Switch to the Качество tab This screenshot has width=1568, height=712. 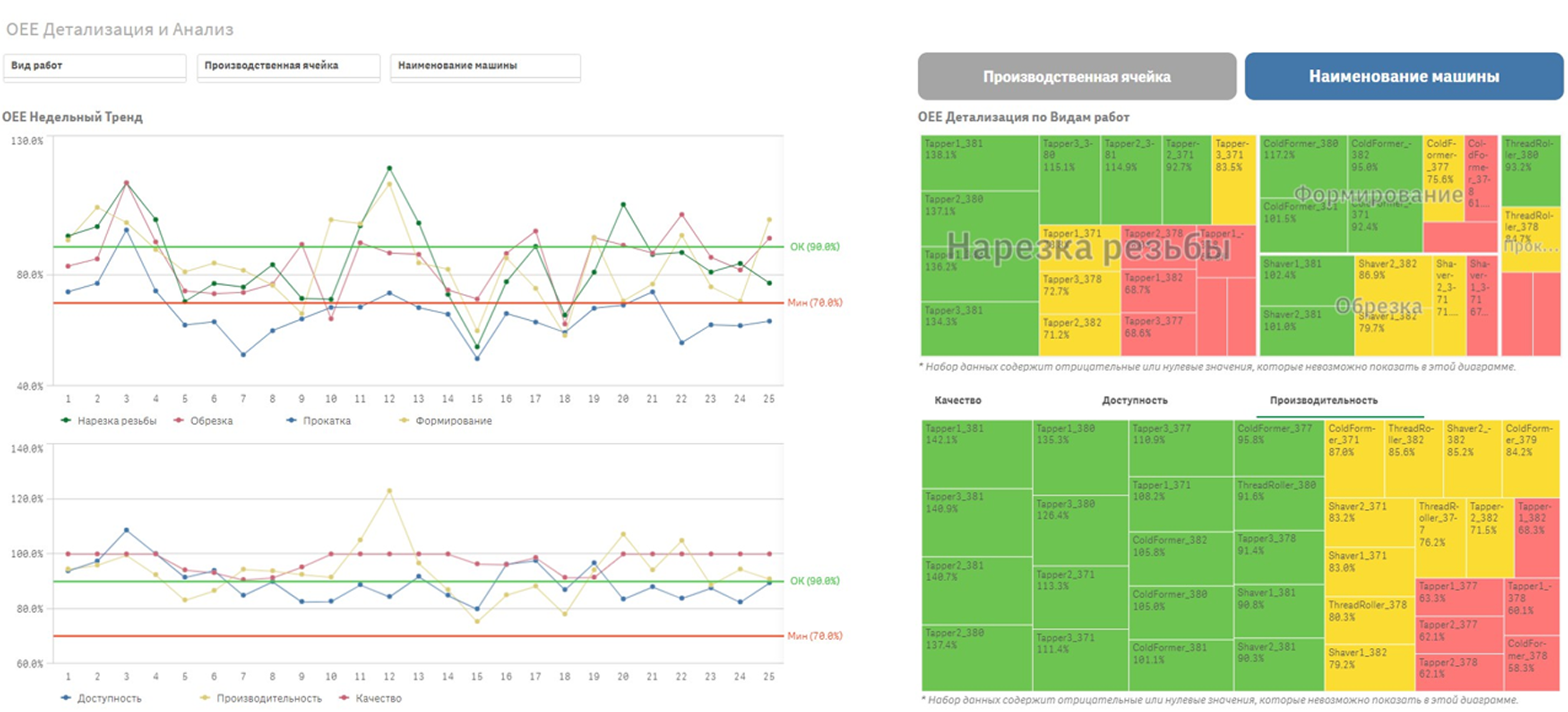[958, 400]
